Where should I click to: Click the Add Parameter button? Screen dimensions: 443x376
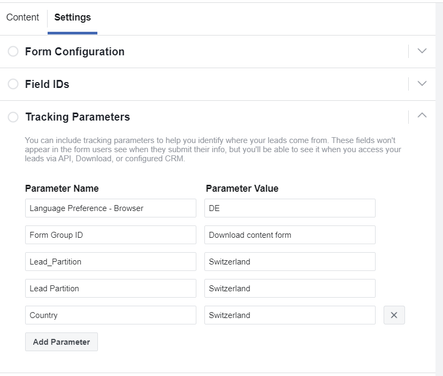(x=61, y=342)
